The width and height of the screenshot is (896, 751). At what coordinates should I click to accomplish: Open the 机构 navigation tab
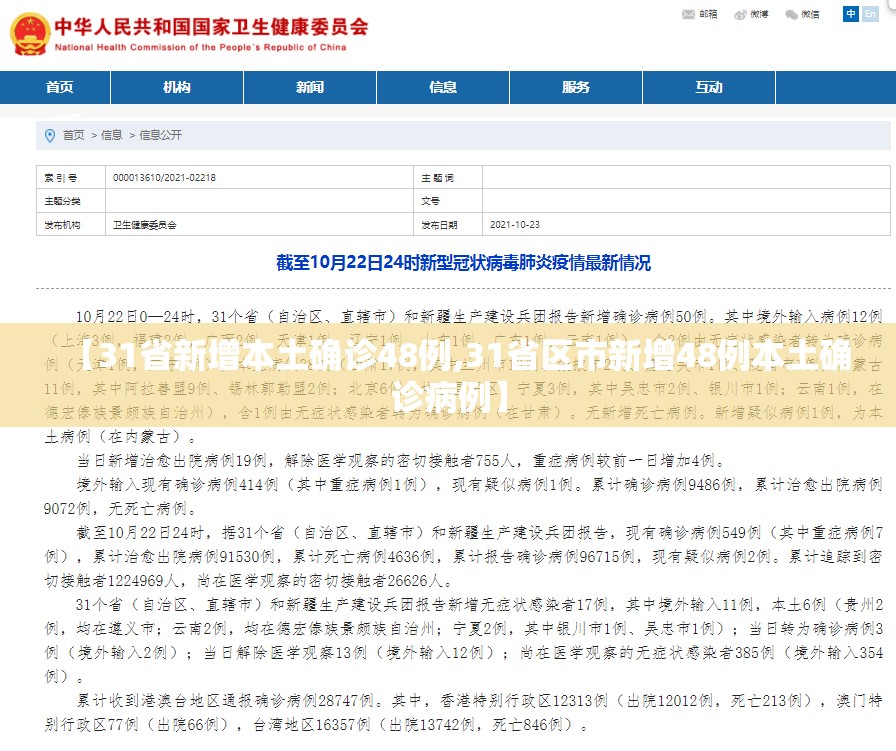[x=177, y=87]
